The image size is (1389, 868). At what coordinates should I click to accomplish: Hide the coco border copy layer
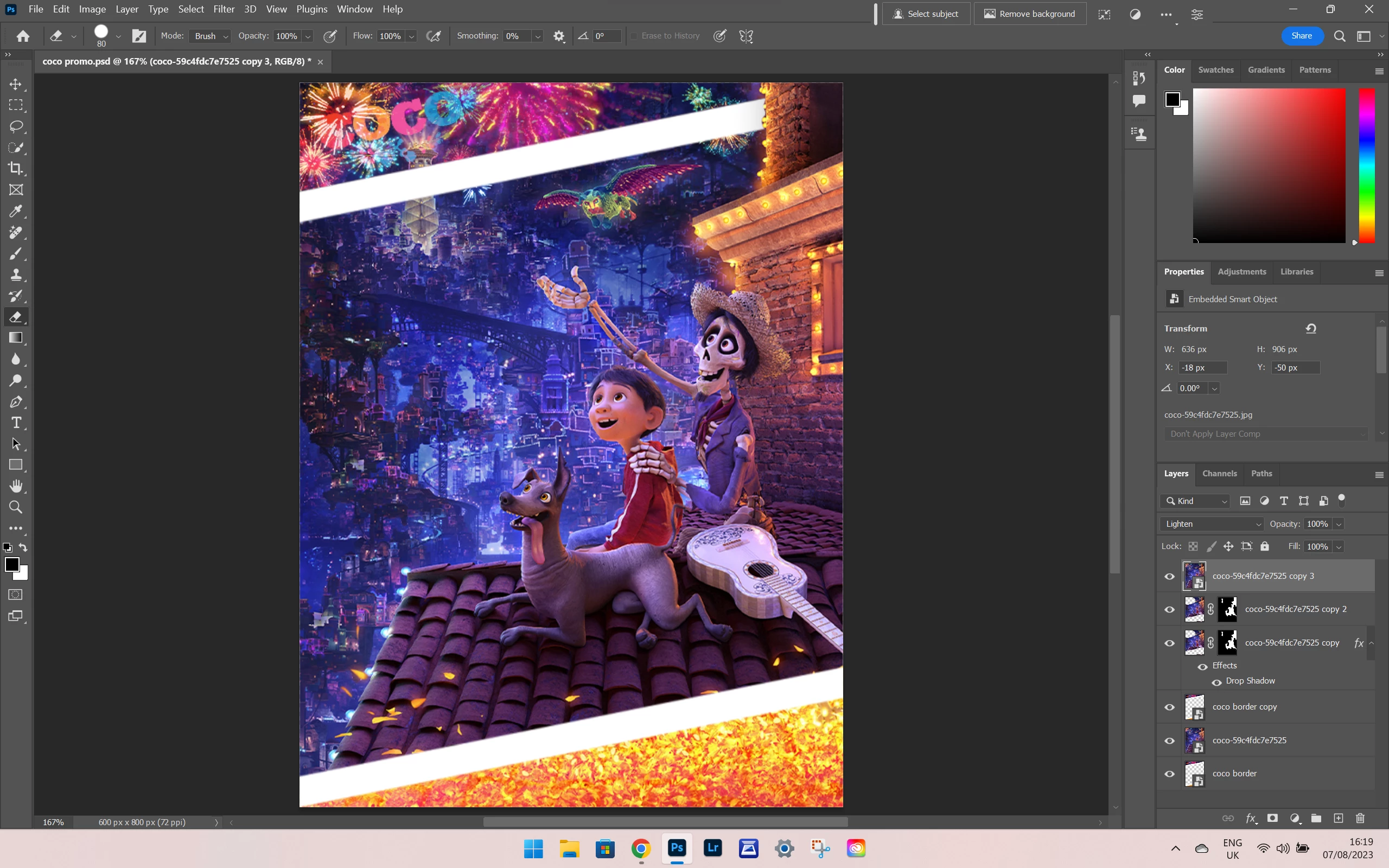1169,707
